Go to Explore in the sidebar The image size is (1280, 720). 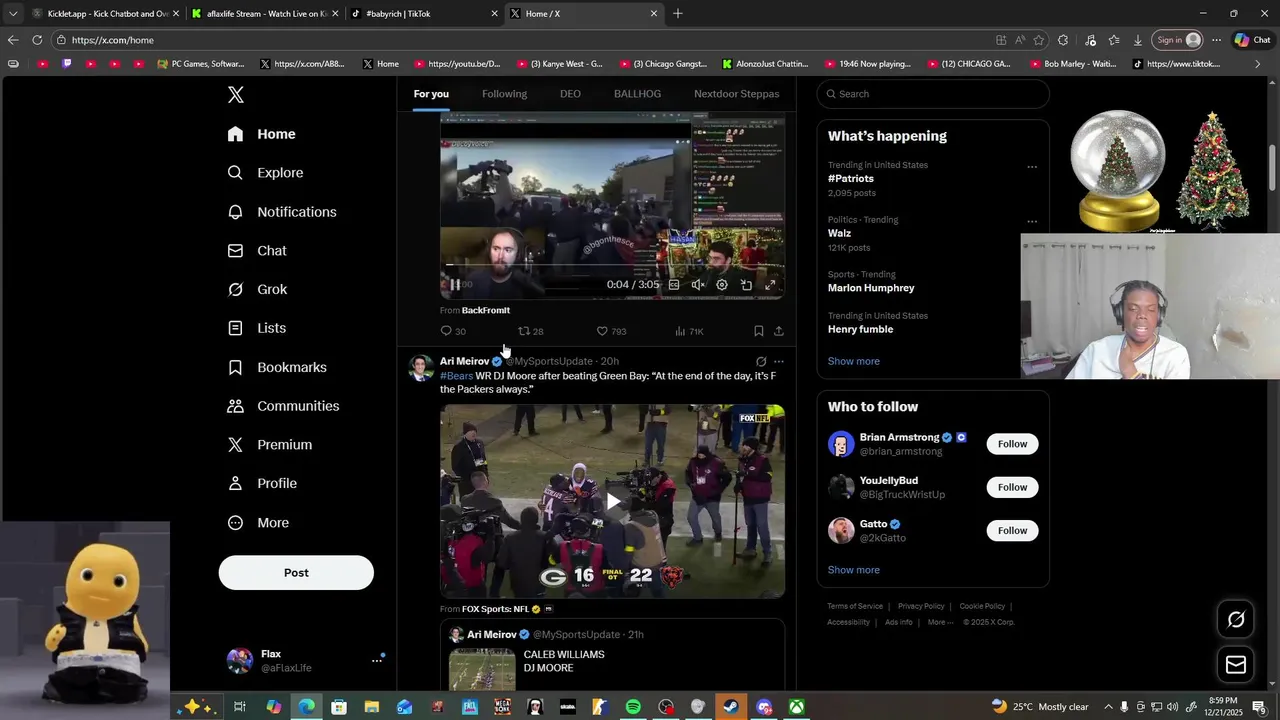coord(265,173)
